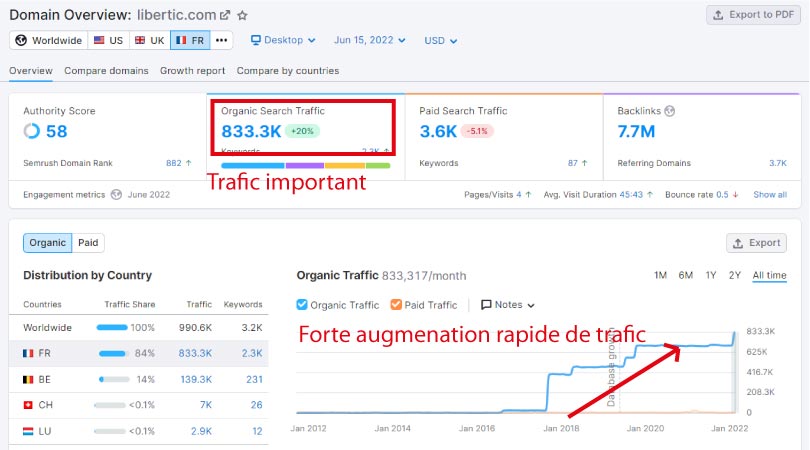Open the Jun 15, 2022 date dropdown
The height and width of the screenshot is (450, 810).
(x=370, y=40)
